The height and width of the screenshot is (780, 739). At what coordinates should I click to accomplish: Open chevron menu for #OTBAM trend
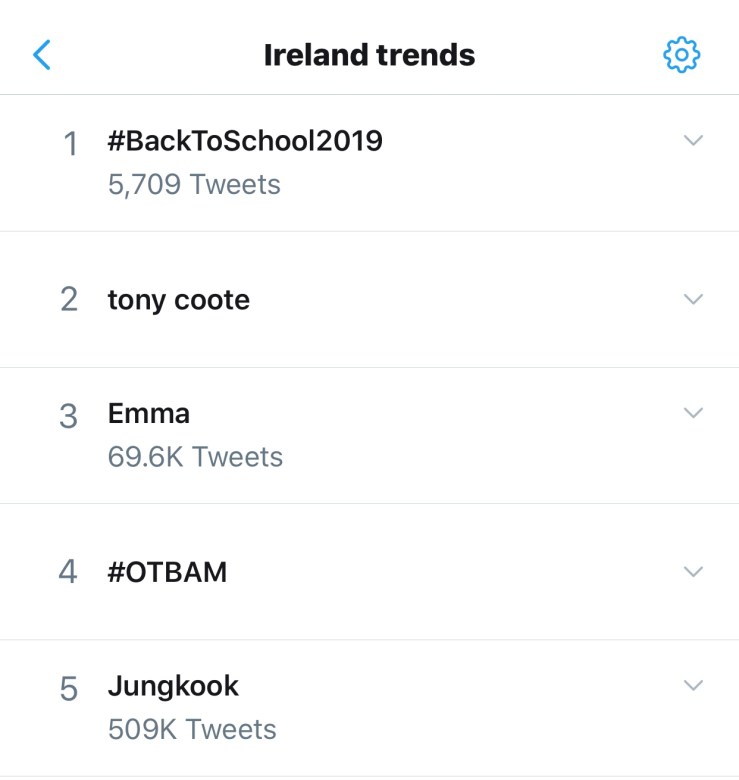coord(693,571)
